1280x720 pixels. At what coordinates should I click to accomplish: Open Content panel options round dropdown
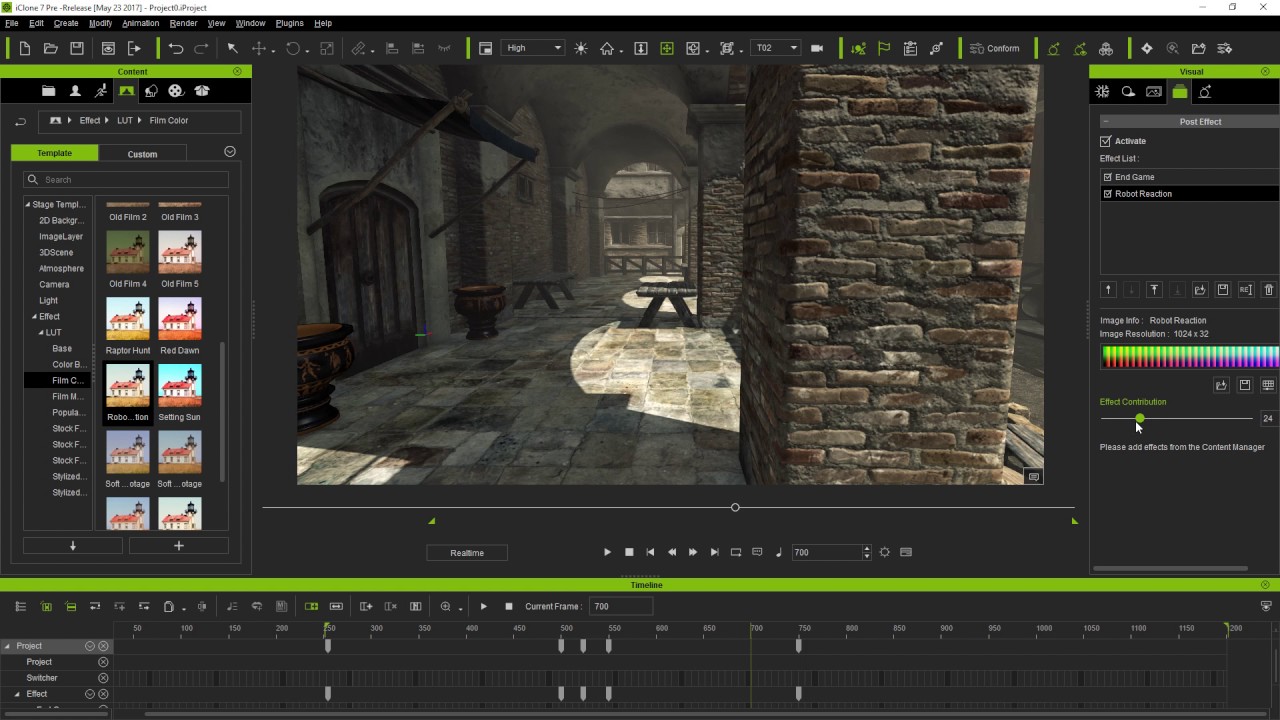coord(230,152)
